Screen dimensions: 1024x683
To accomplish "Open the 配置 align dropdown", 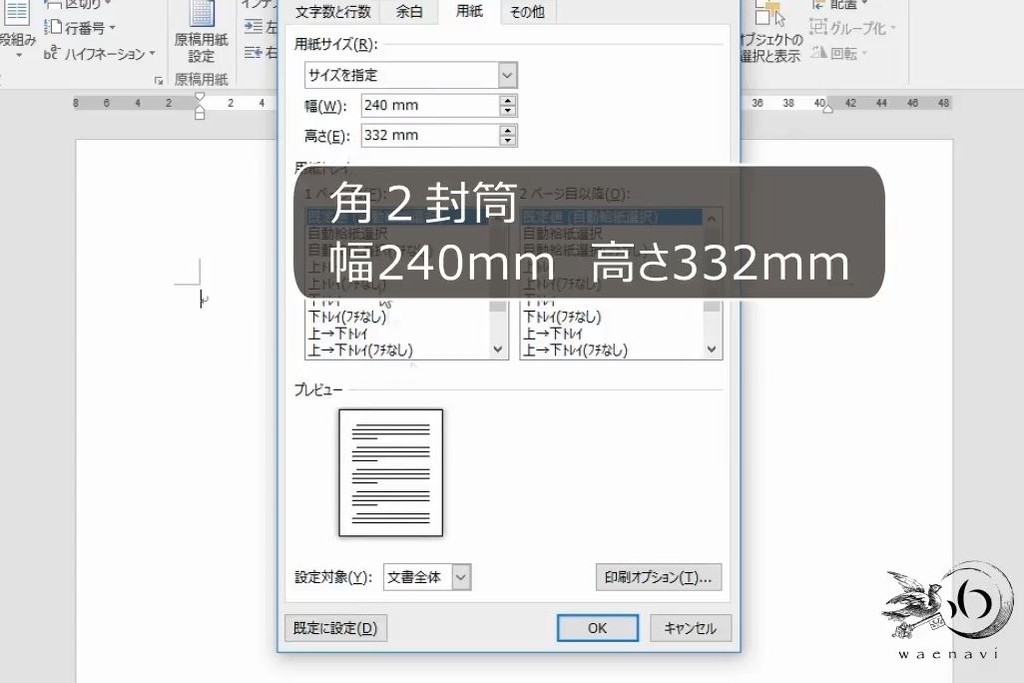I will (x=839, y=5).
